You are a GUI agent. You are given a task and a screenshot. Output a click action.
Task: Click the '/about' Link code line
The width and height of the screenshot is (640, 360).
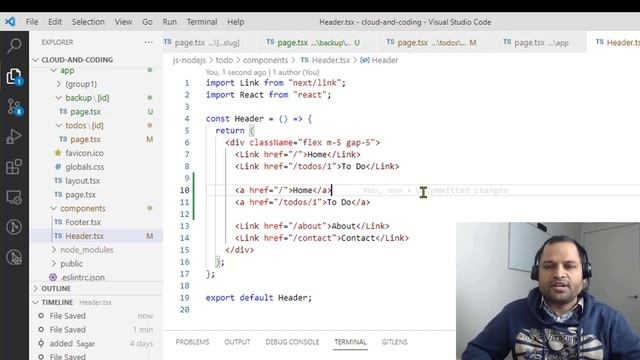pos(312,226)
